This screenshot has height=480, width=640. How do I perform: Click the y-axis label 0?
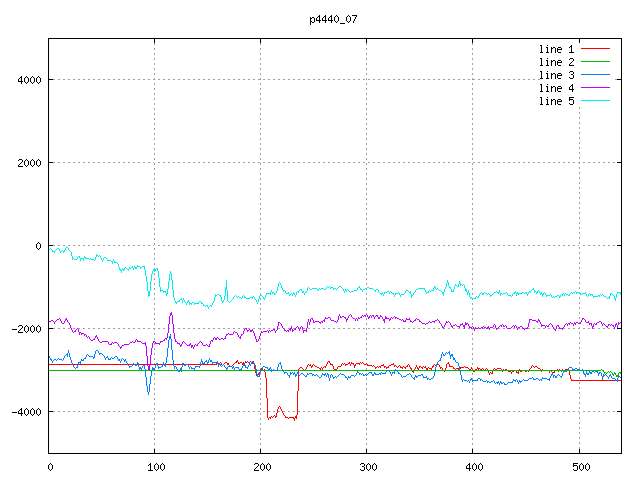38,246
